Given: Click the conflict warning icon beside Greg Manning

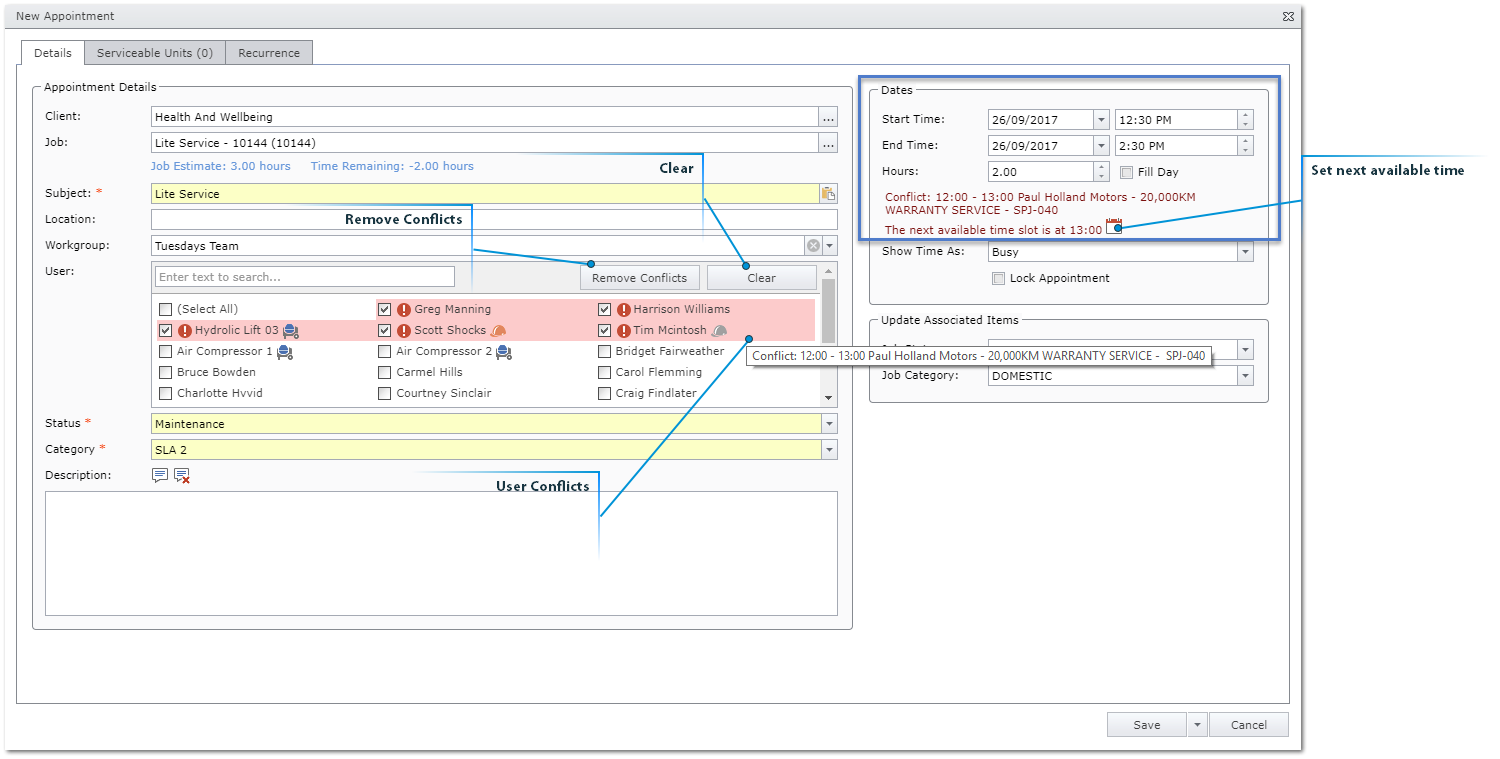Looking at the screenshot, I should pos(404,310).
